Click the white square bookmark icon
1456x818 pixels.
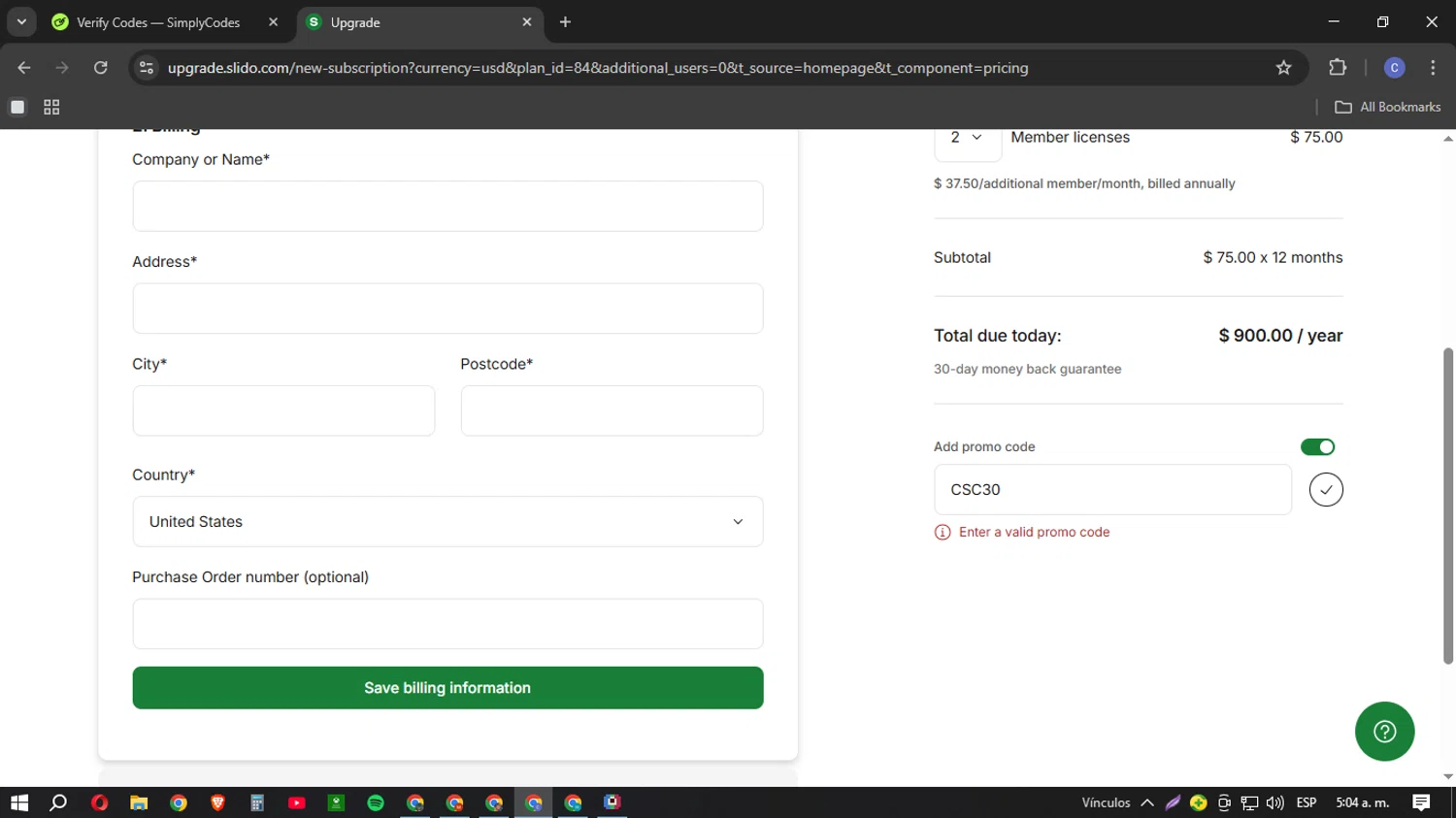point(17,108)
